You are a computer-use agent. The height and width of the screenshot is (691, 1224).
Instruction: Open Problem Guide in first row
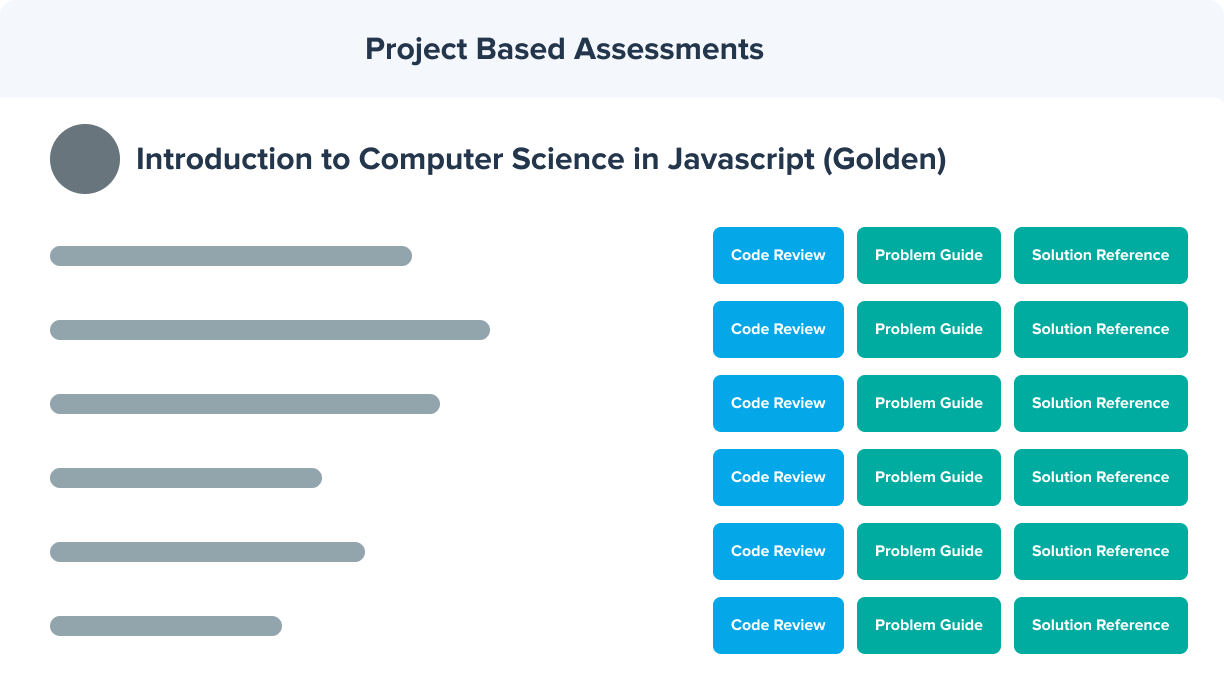click(x=929, y=255)
